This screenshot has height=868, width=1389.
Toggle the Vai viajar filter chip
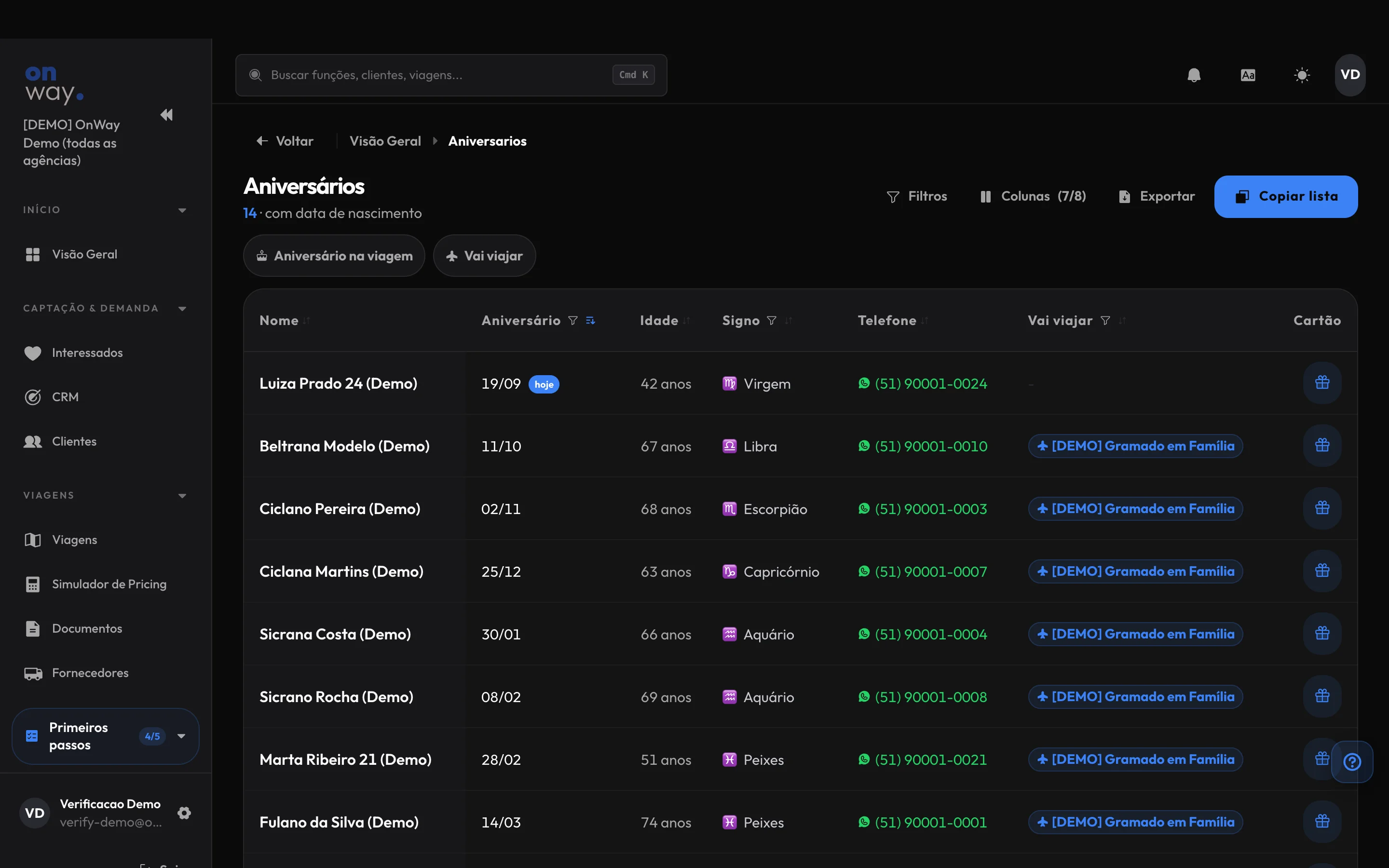tap(484, 256)
